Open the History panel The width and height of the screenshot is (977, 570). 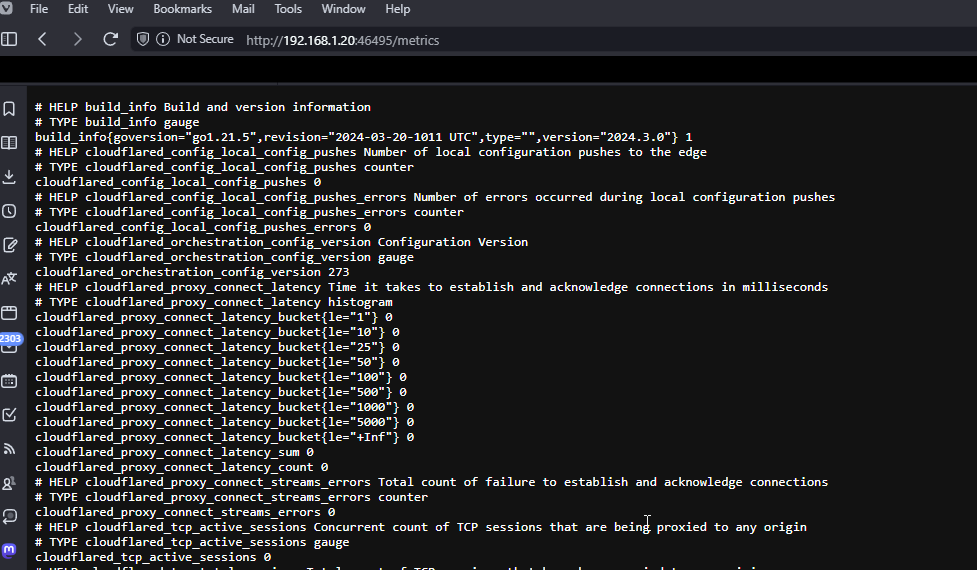9,211
